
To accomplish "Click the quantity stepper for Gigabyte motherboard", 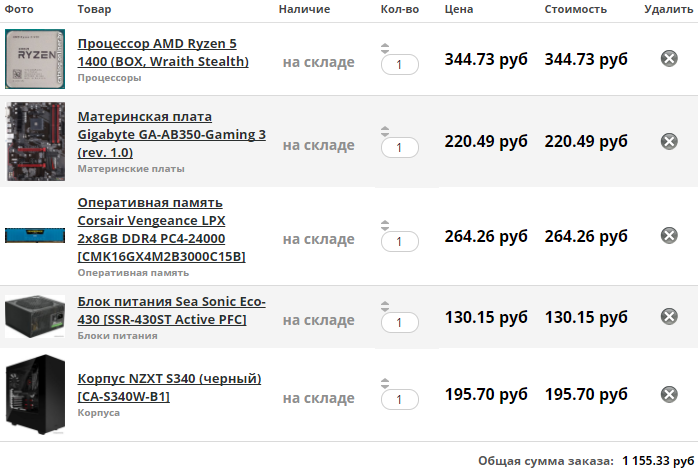I will tap(385, 130).
